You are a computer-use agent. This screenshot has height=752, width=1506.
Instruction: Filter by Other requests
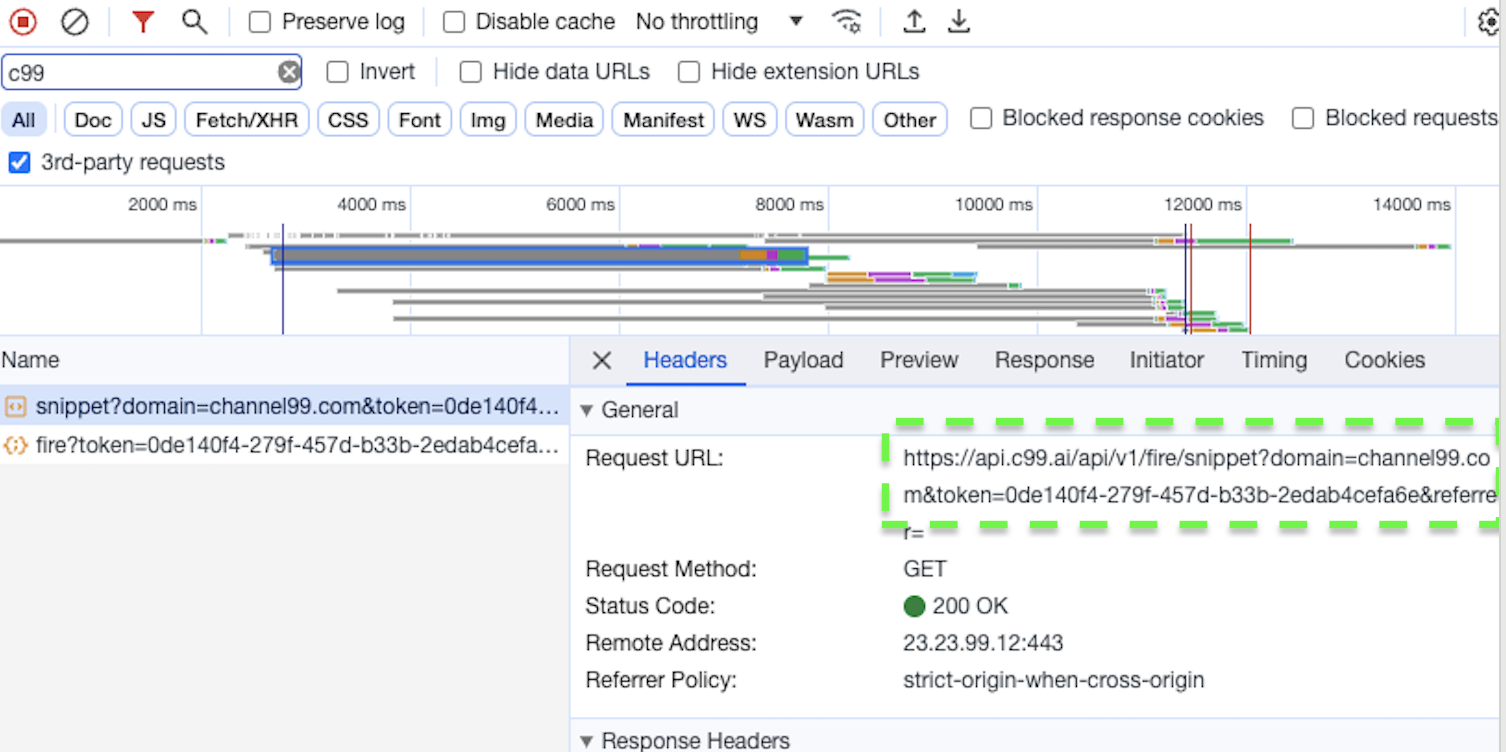pyautogui.click(x=910, y=120)
